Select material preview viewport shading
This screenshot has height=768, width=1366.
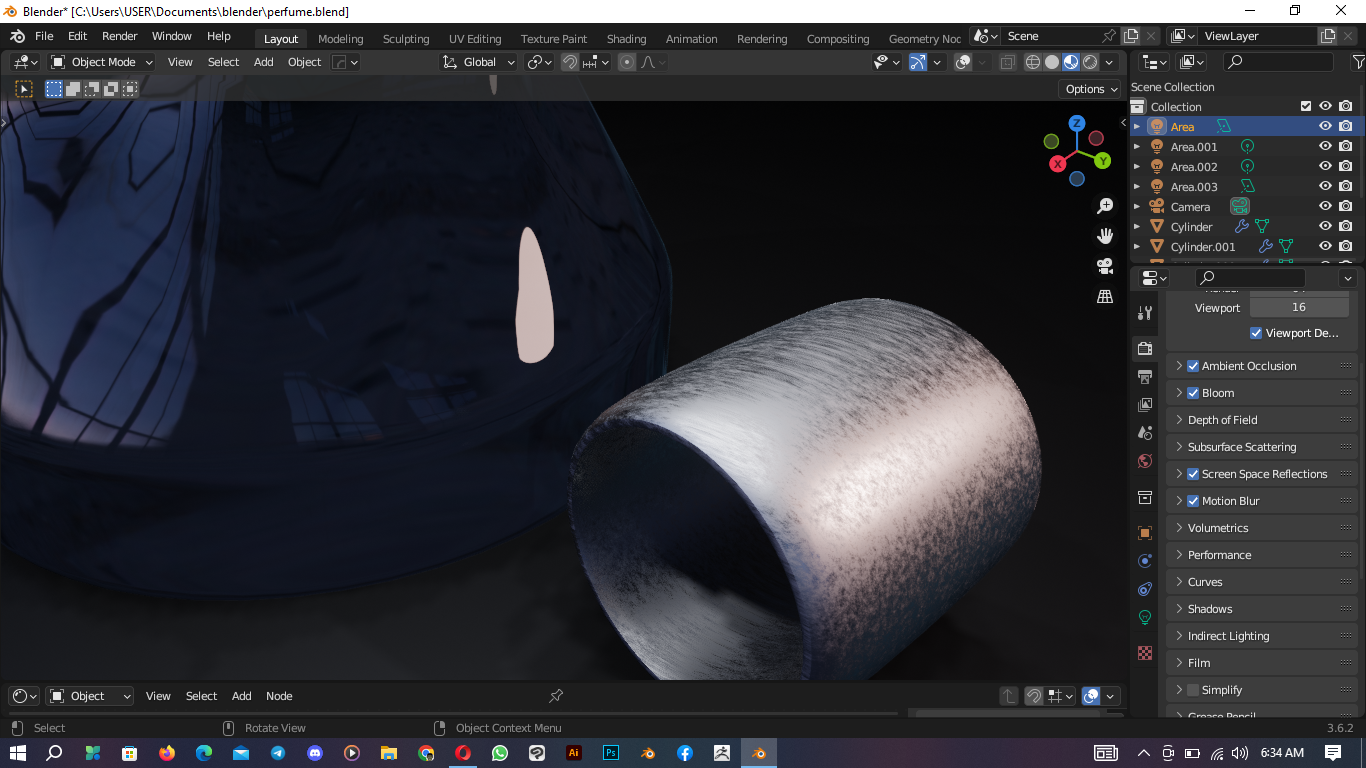point(1071,62)
